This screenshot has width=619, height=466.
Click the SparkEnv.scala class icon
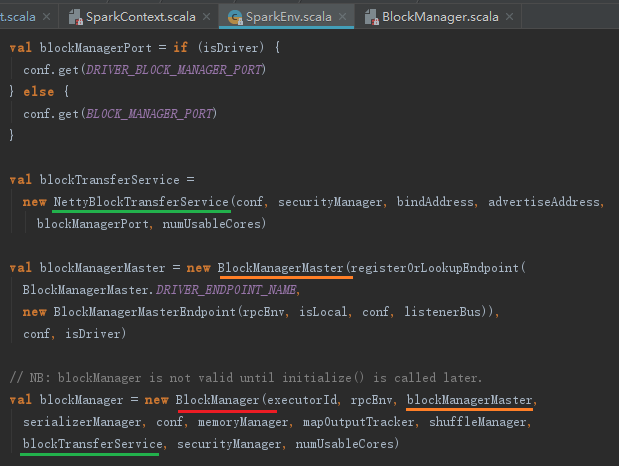235,17
